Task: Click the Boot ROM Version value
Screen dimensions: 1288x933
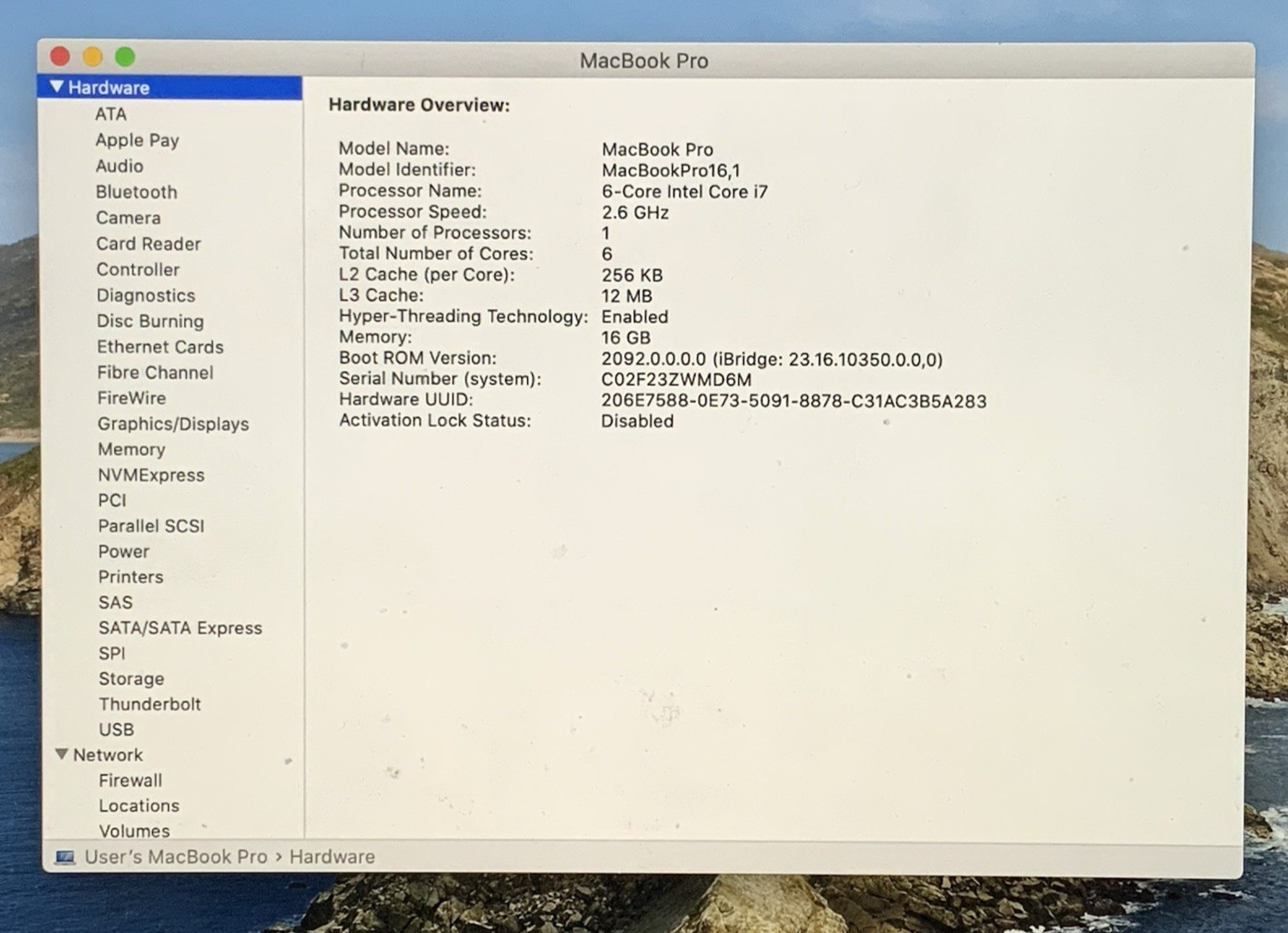Action: [x=772, y=360]
